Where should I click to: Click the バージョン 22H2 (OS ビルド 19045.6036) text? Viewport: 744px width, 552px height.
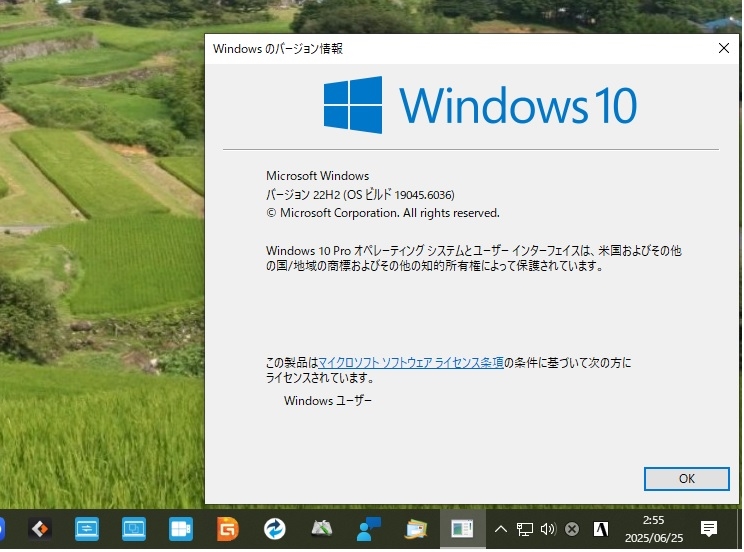coord(360,195)
